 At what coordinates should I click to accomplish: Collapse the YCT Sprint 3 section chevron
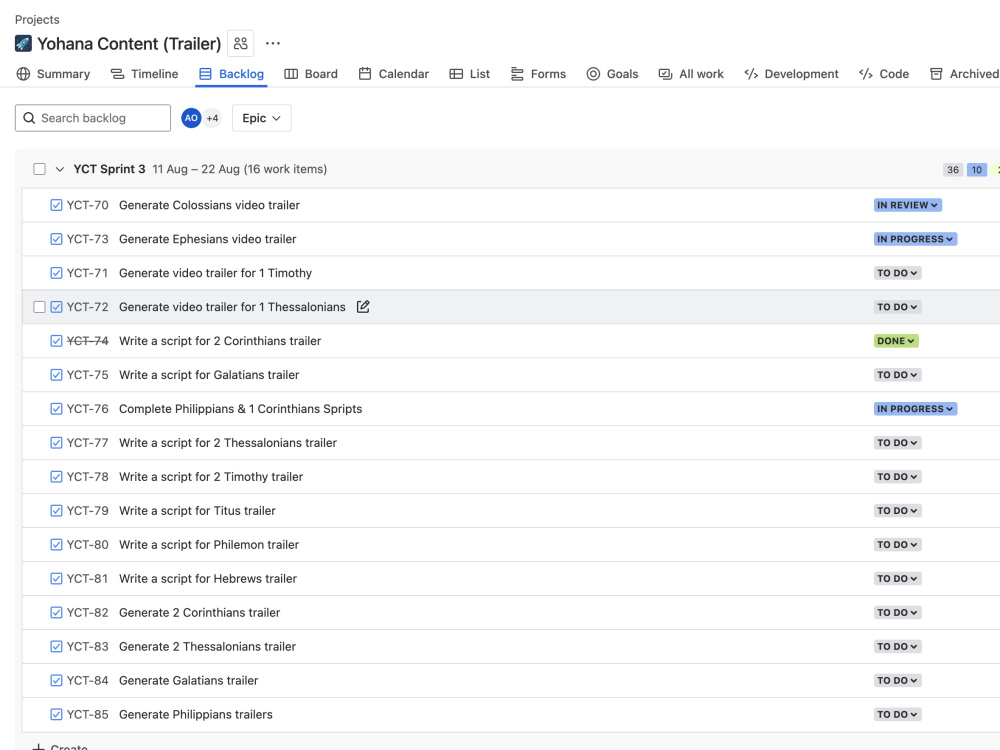click(59, 169)
